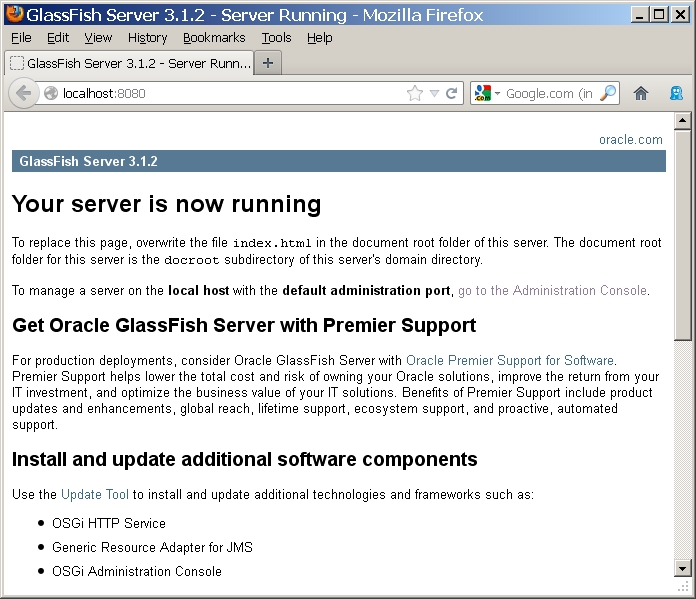
Task: Select the GlassFish Server 3.1.2 tab
Action: [129, 63]
